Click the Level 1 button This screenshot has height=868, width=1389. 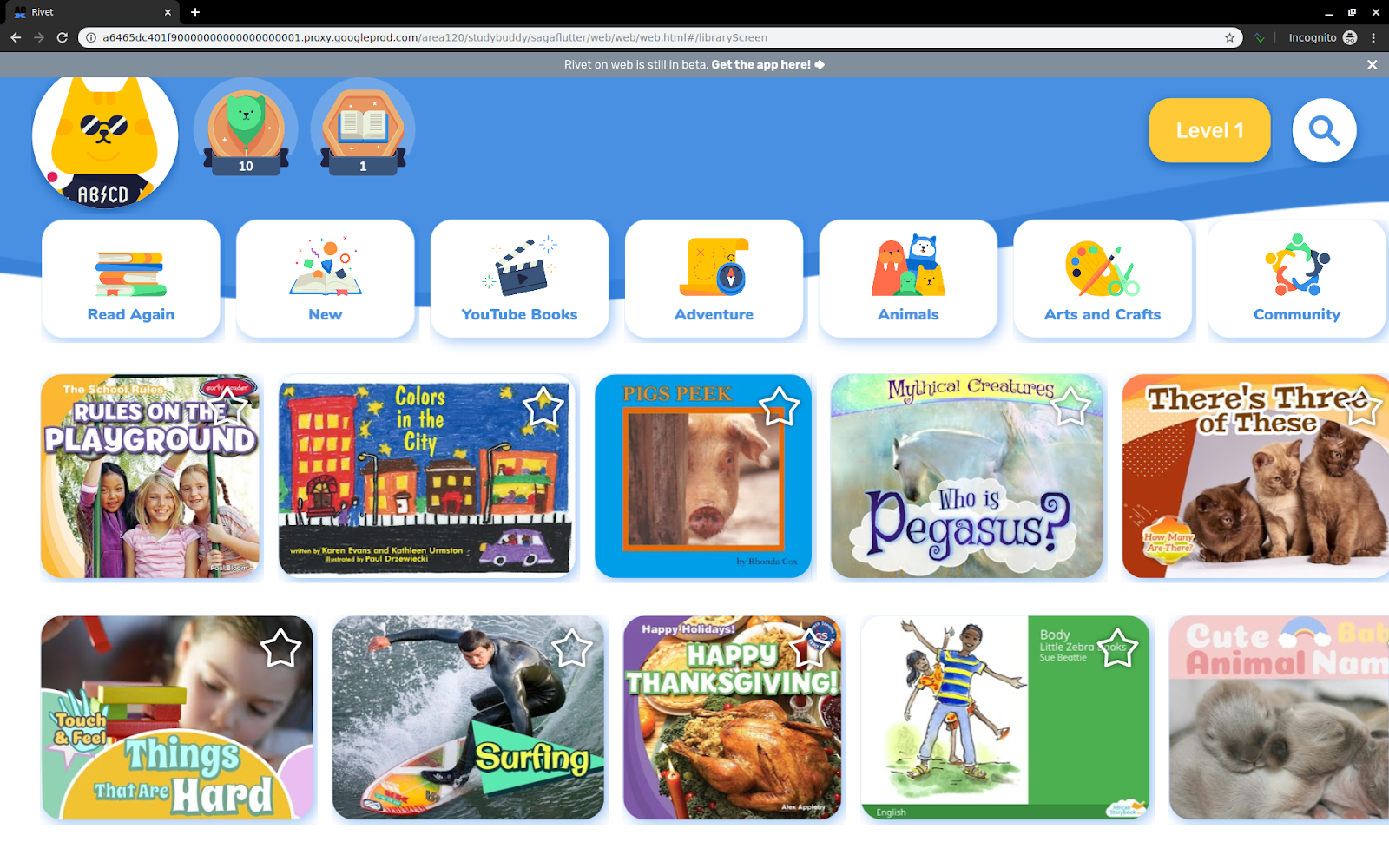[x=1209, y=130]
